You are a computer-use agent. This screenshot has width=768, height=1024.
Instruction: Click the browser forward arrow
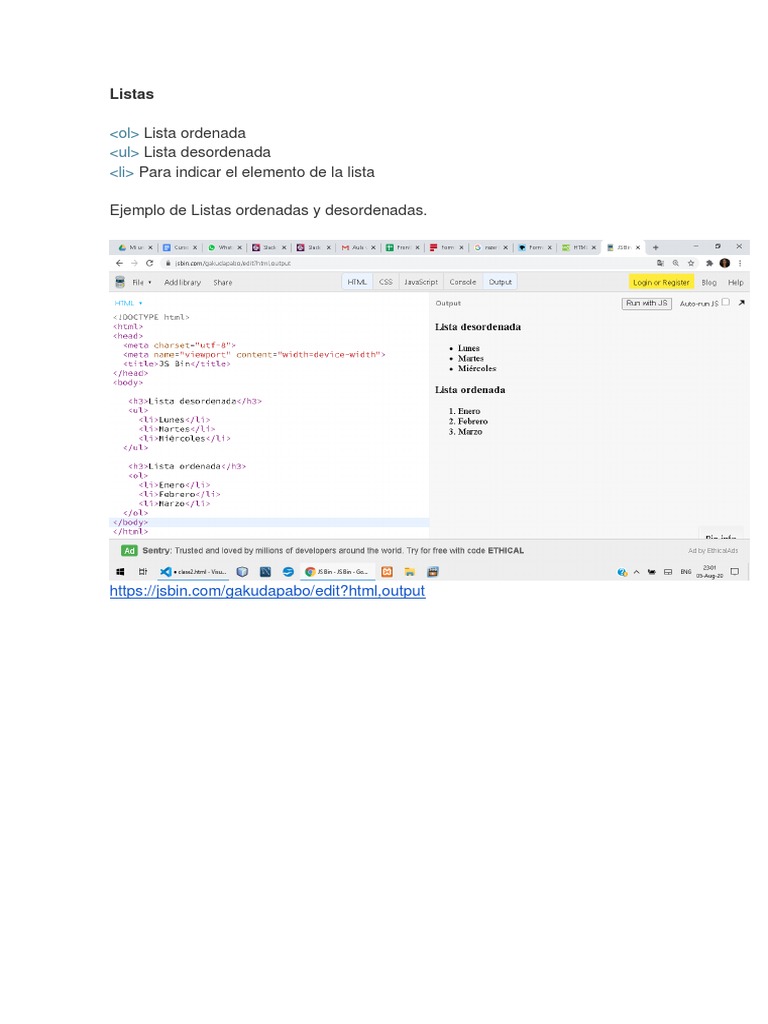click(134, 263)
